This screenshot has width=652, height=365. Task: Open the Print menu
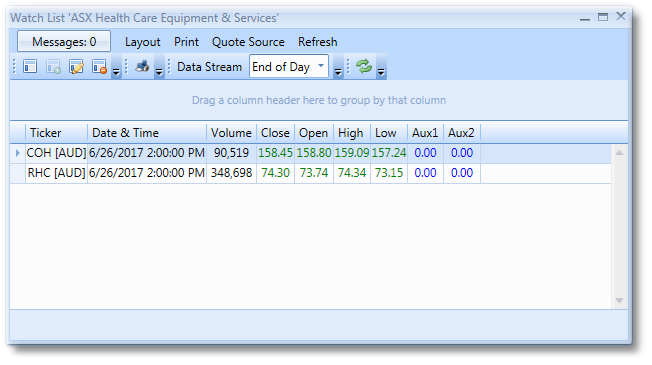point(186,42)
